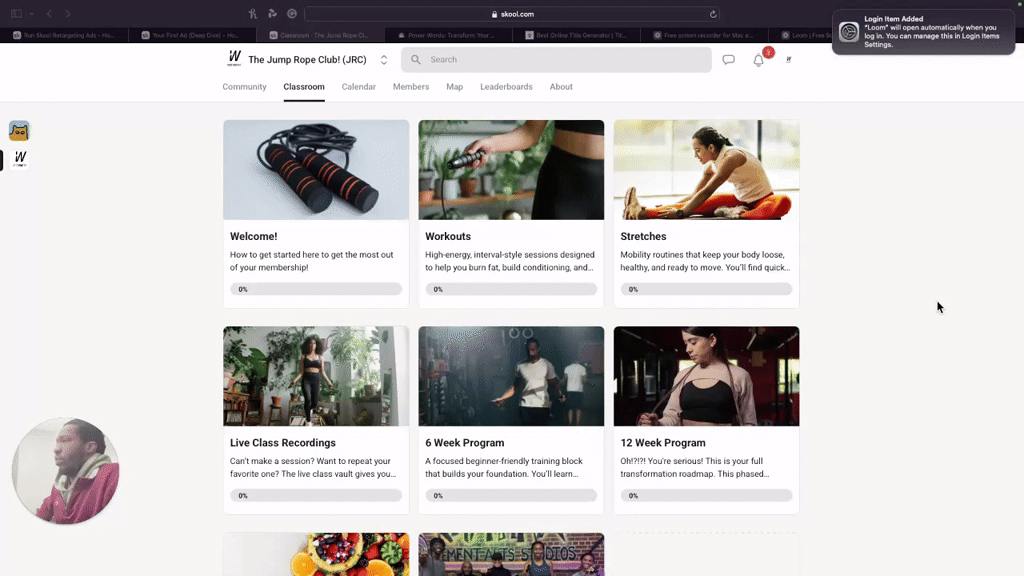The height and width of the screenshot is (576, 1024).
Task: Expand the community switcher arrows
Action: point(384,59)
